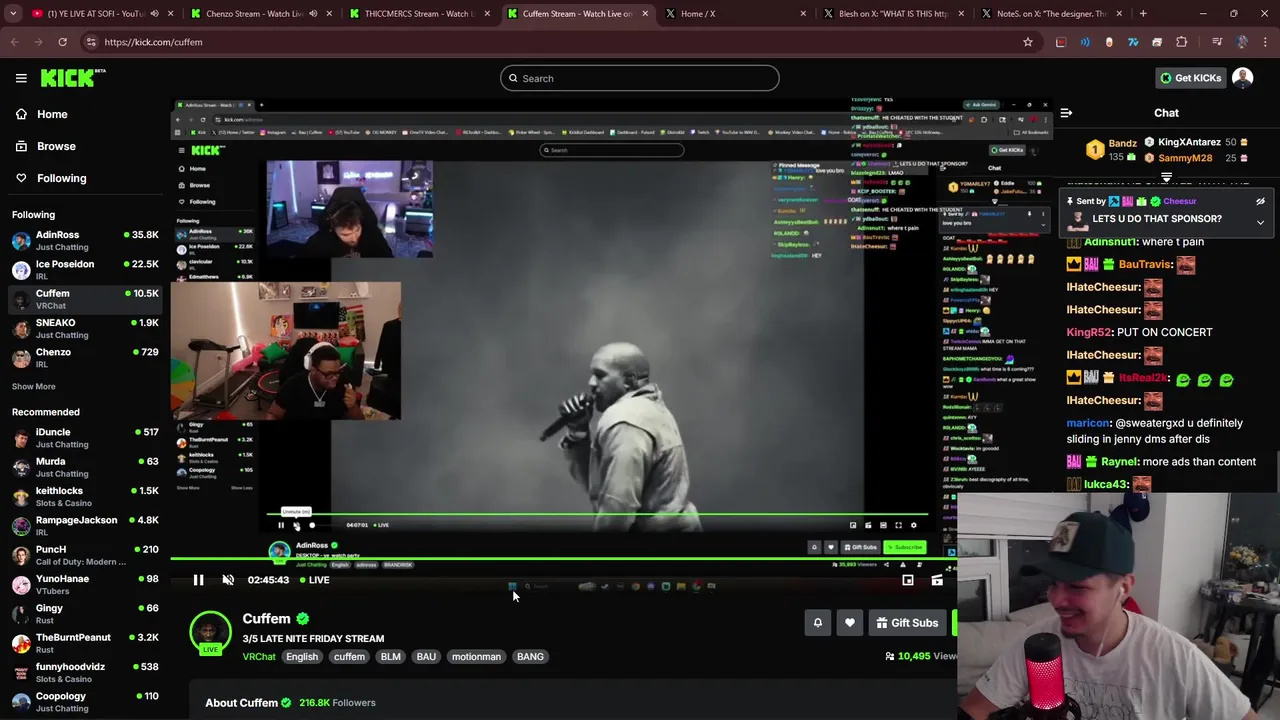Turn on notifications with the bell button
The image size is (1280, 720).
coord(817,623)
